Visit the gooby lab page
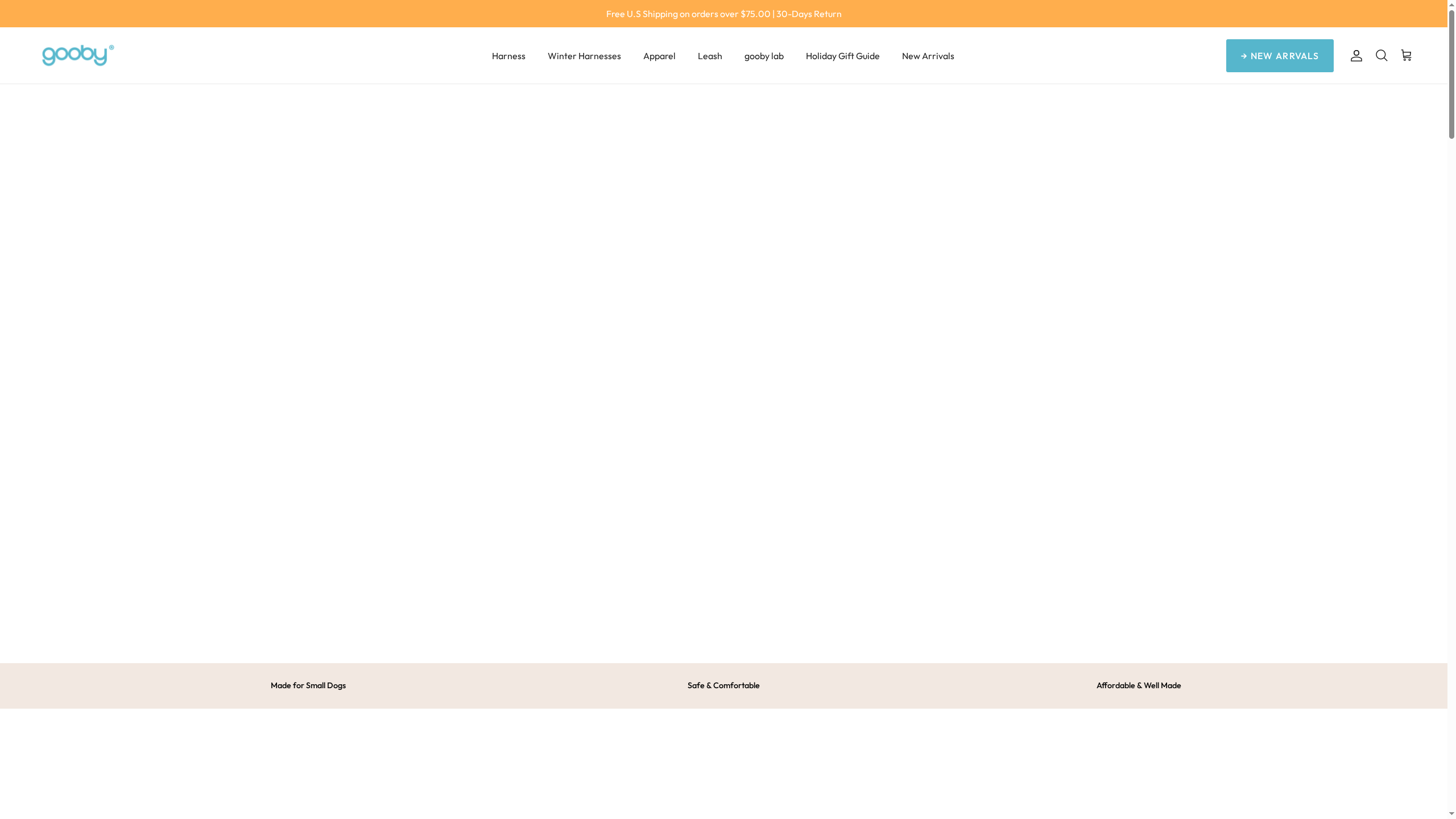This screenshot has width=1456, height=819. click(x=764, y=55)
